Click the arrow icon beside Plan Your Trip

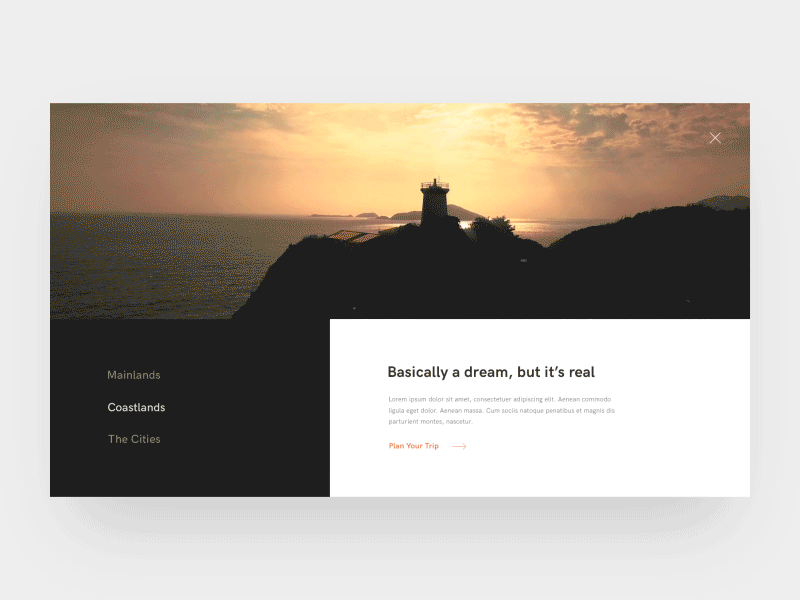(x=458, y=446)
